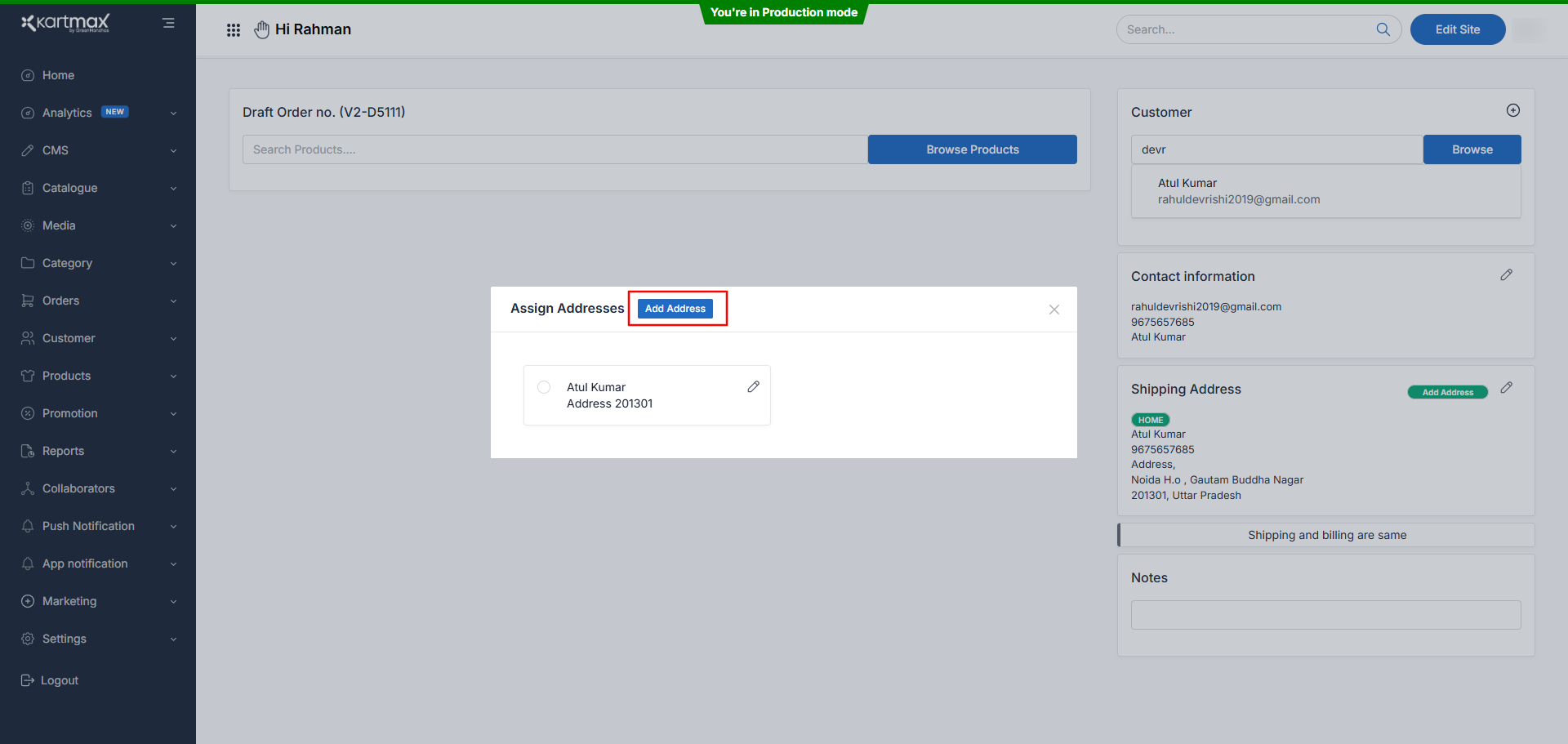
Task: Click the plus icon in the Customer panel
Action: (1512, 110)
